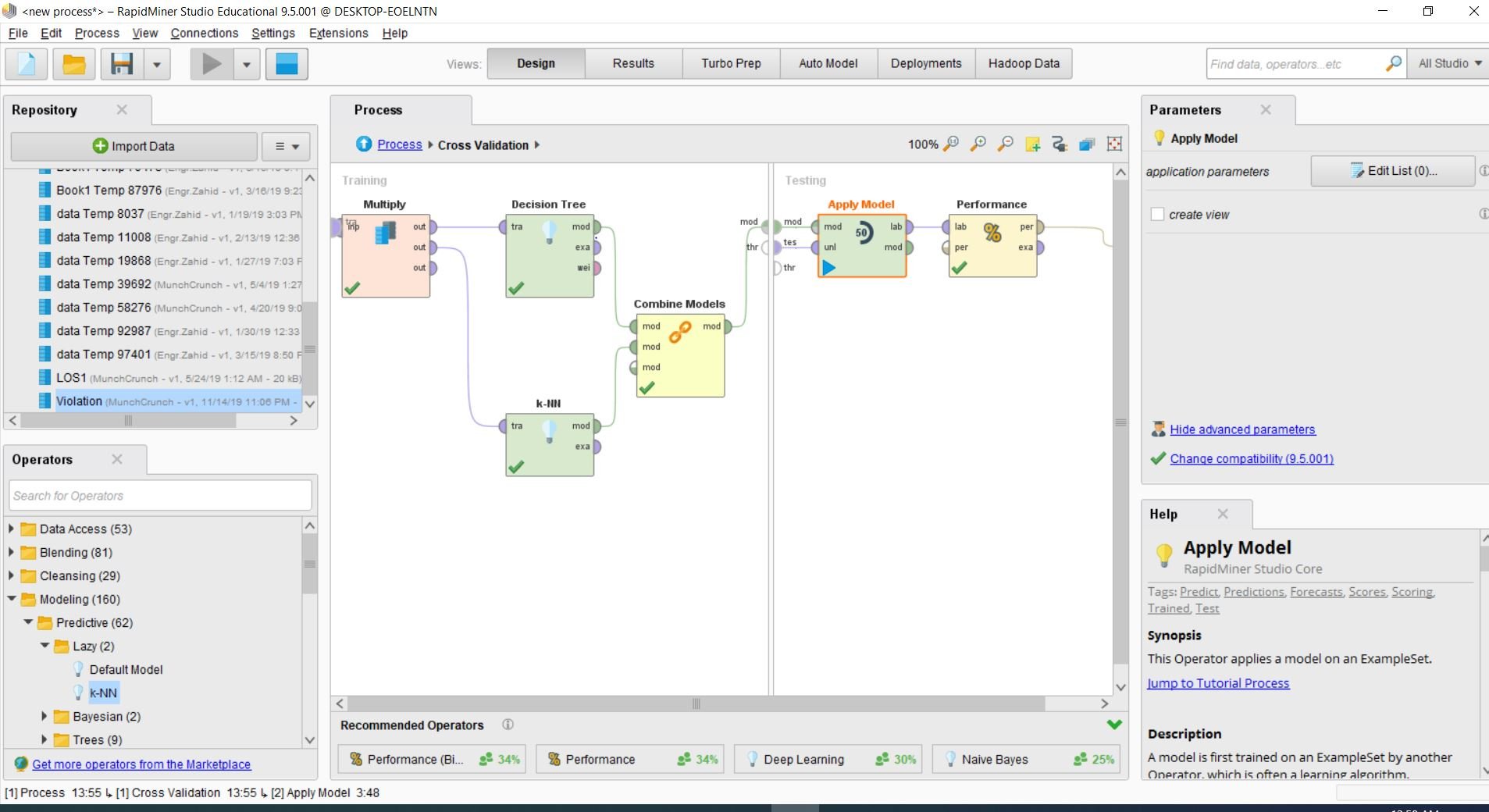Collapse the Modeling folder
1489x812 pixels.
point(12,599)
